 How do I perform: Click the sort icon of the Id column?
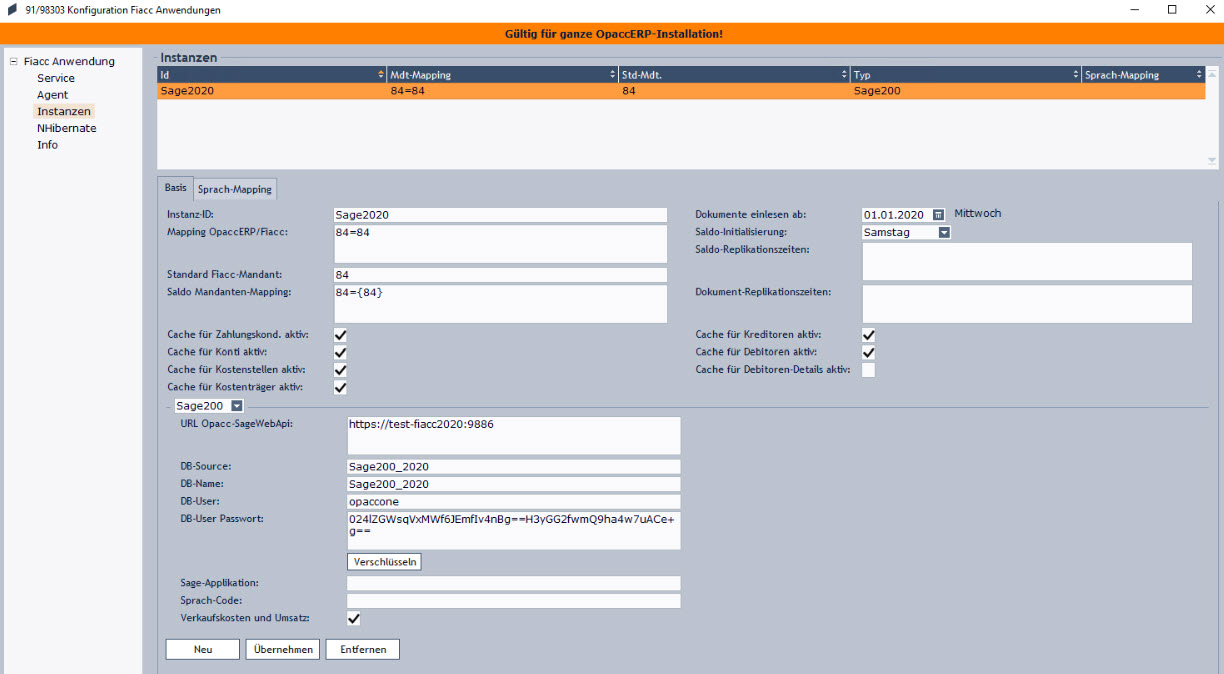point(381,75)
